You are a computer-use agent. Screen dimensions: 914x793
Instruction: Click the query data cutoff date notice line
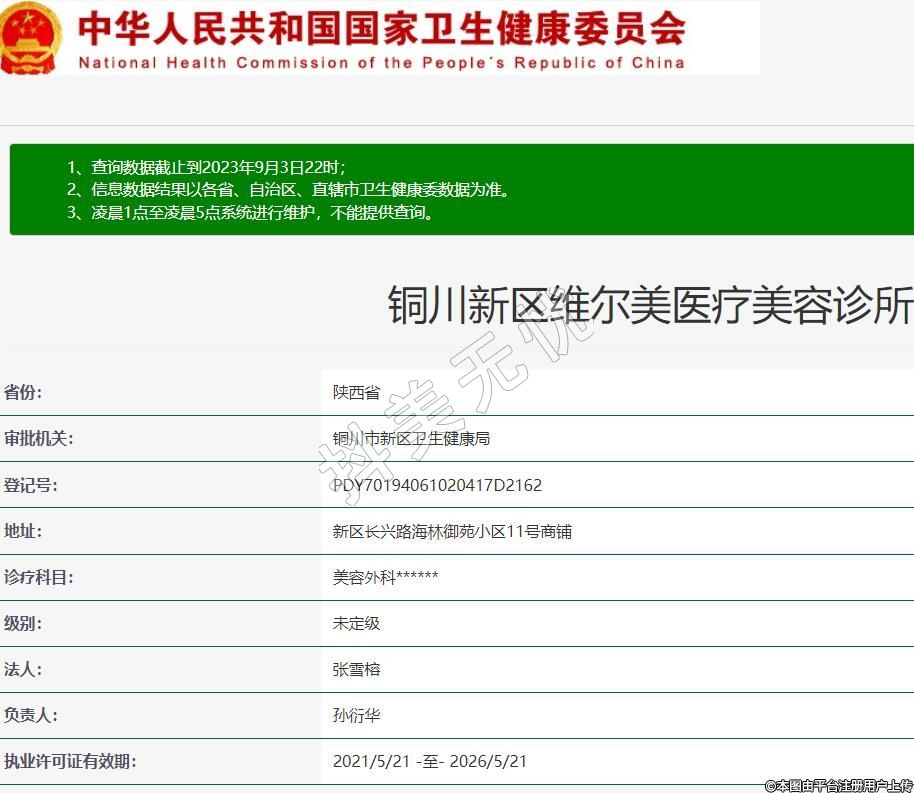[x=206, y=167]
